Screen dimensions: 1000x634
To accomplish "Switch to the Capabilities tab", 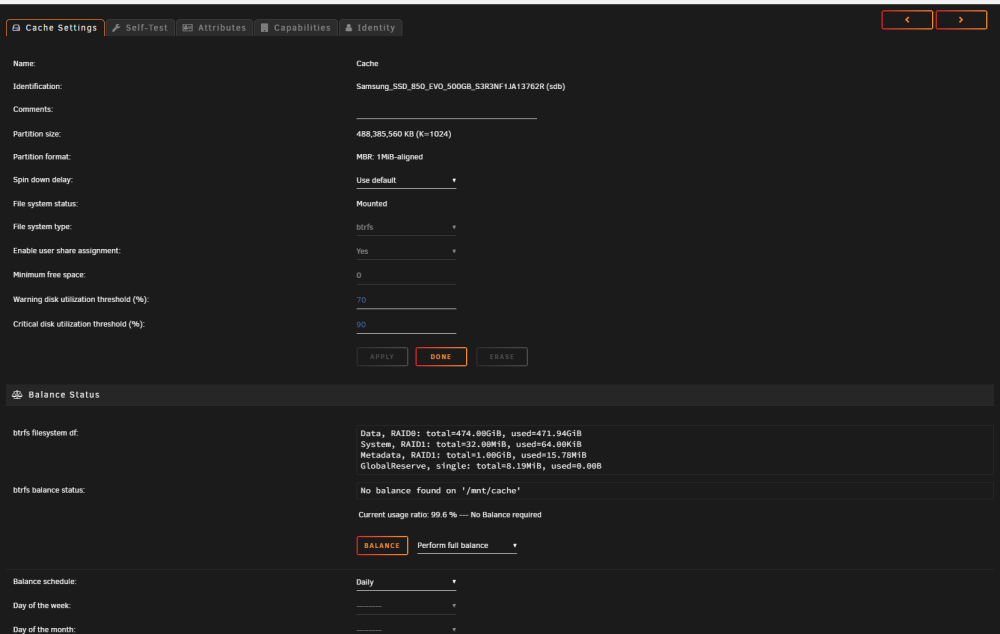I will [296, 27].
